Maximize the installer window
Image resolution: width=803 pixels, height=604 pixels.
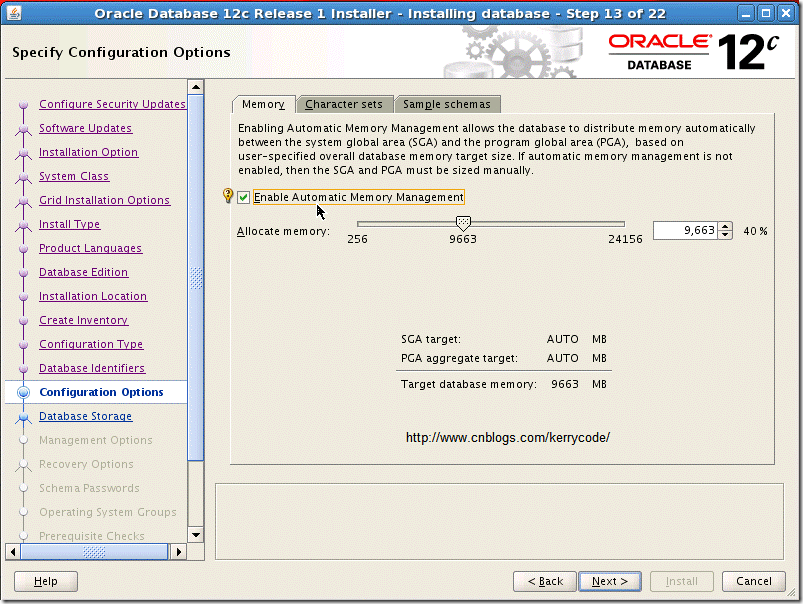click(766, 13)
